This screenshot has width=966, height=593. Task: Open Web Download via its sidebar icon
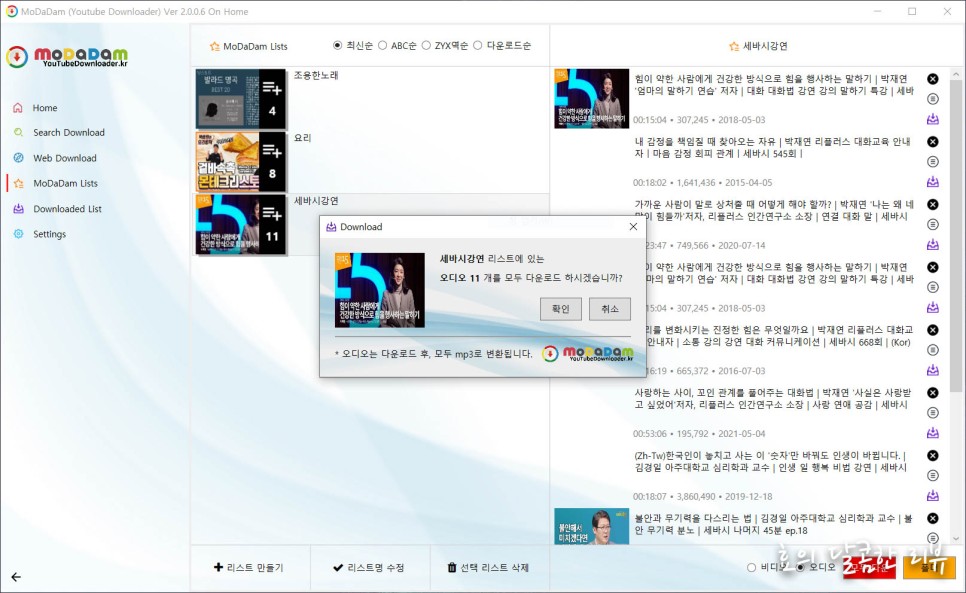(x=17, y=157)
